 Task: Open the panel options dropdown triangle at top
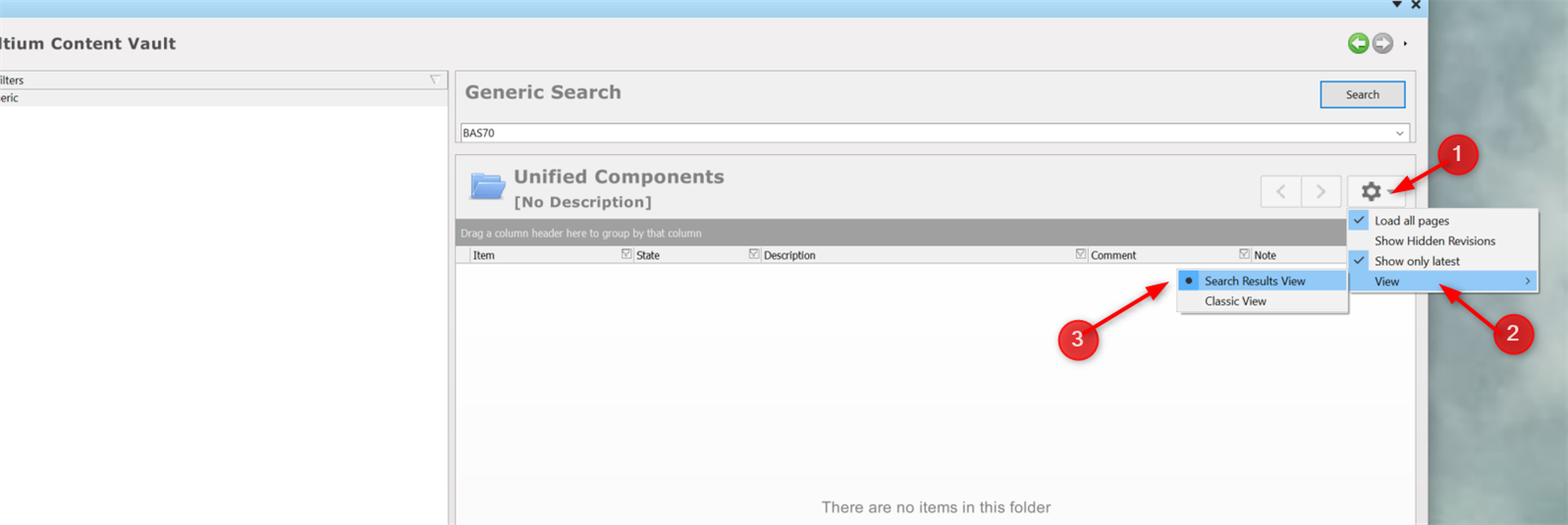(x=1396, y=6)
